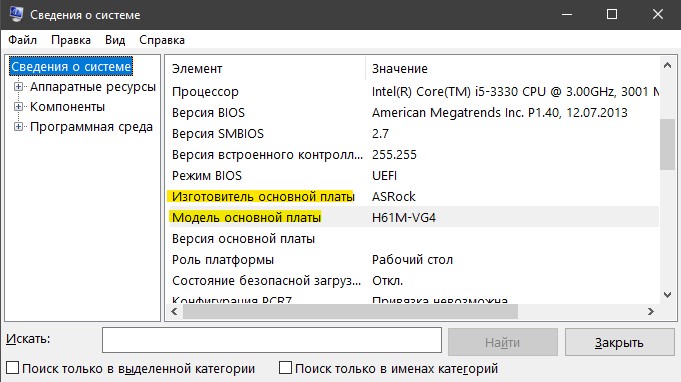Screen dimensions: 681x382
Task: Minimize the Сведения о системе window
Action: pos(566,14)
